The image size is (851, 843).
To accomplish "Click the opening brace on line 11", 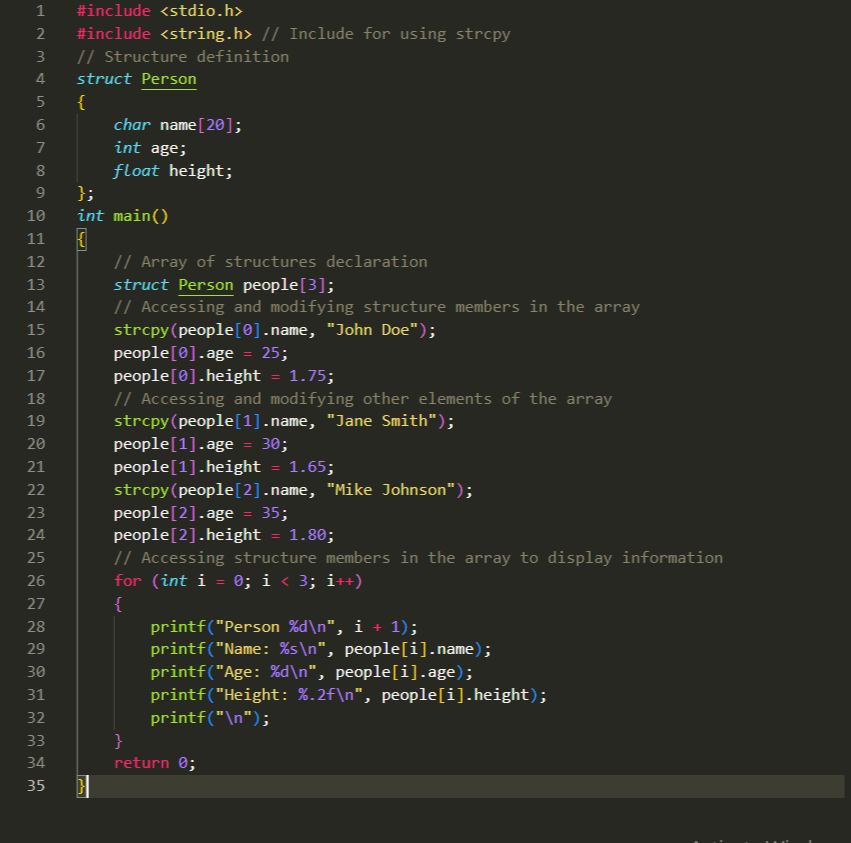I will tap(82, 239).
